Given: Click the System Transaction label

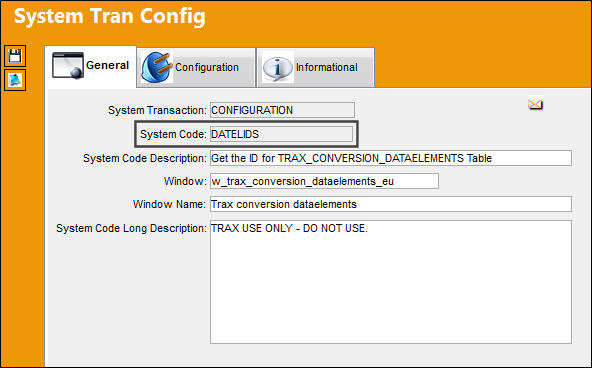Looking at the screenshot, I should point(157,110).
